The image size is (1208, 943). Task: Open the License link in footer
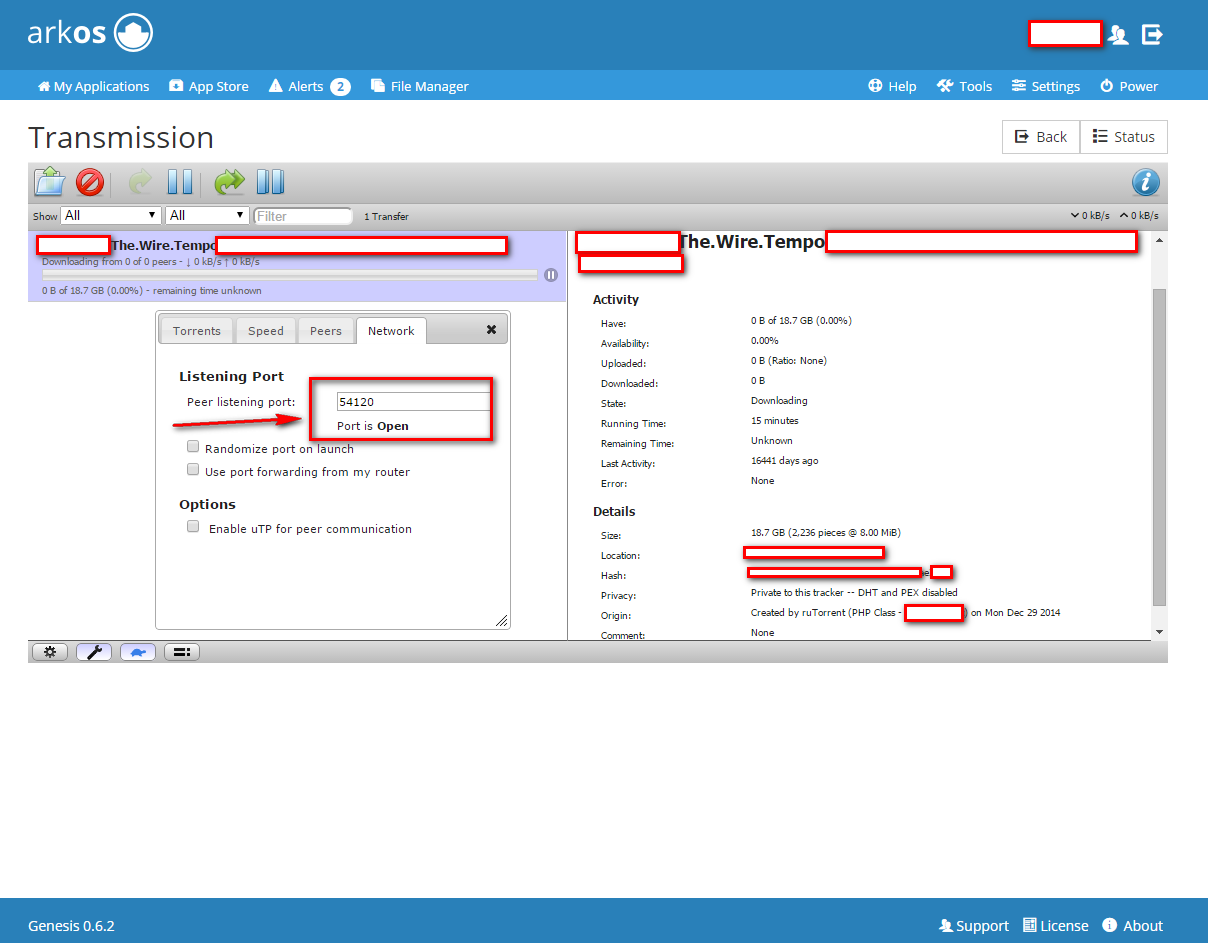tap(1056, 925)
